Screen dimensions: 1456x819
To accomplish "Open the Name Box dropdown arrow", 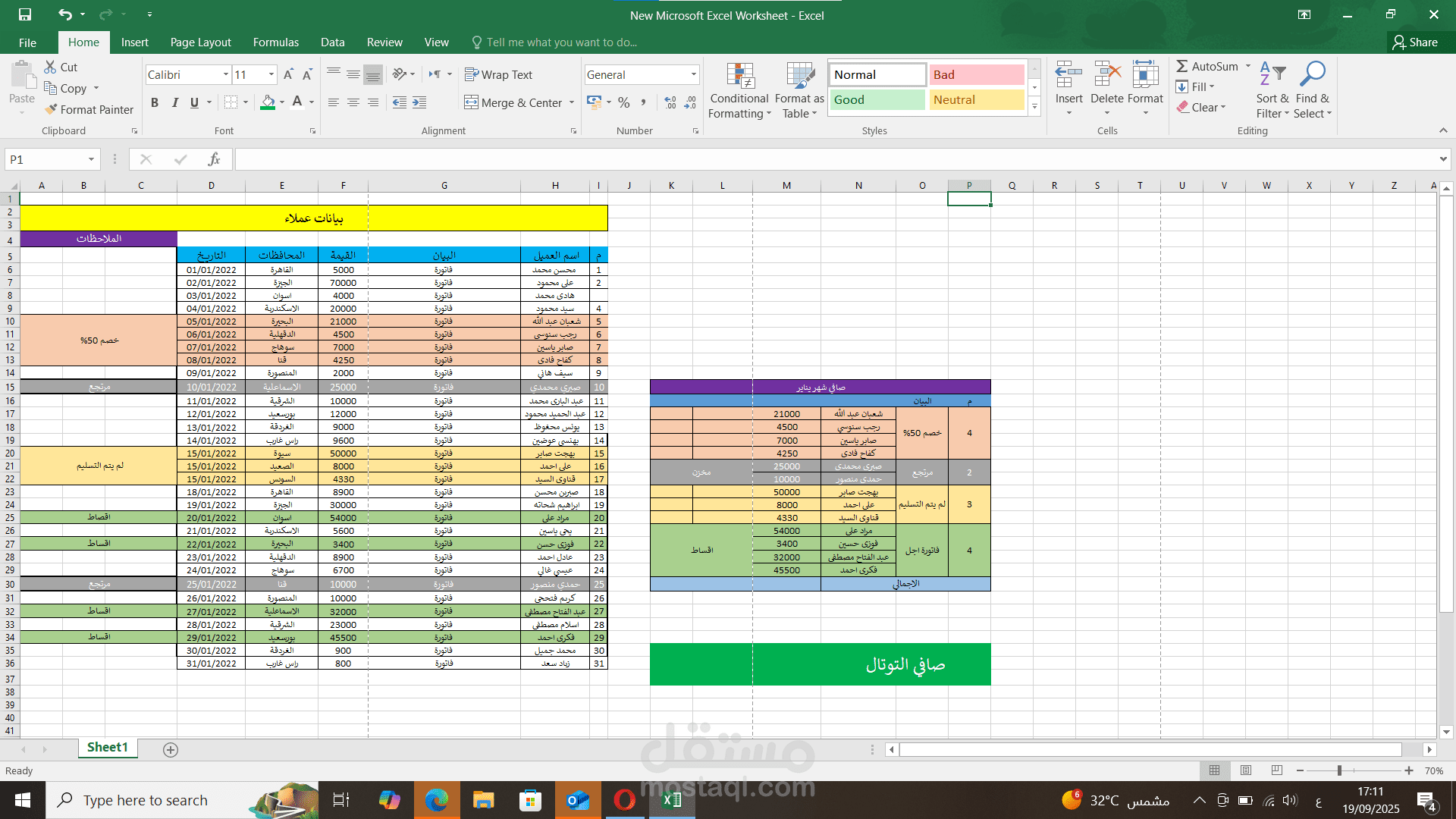I will click(91, 159).
